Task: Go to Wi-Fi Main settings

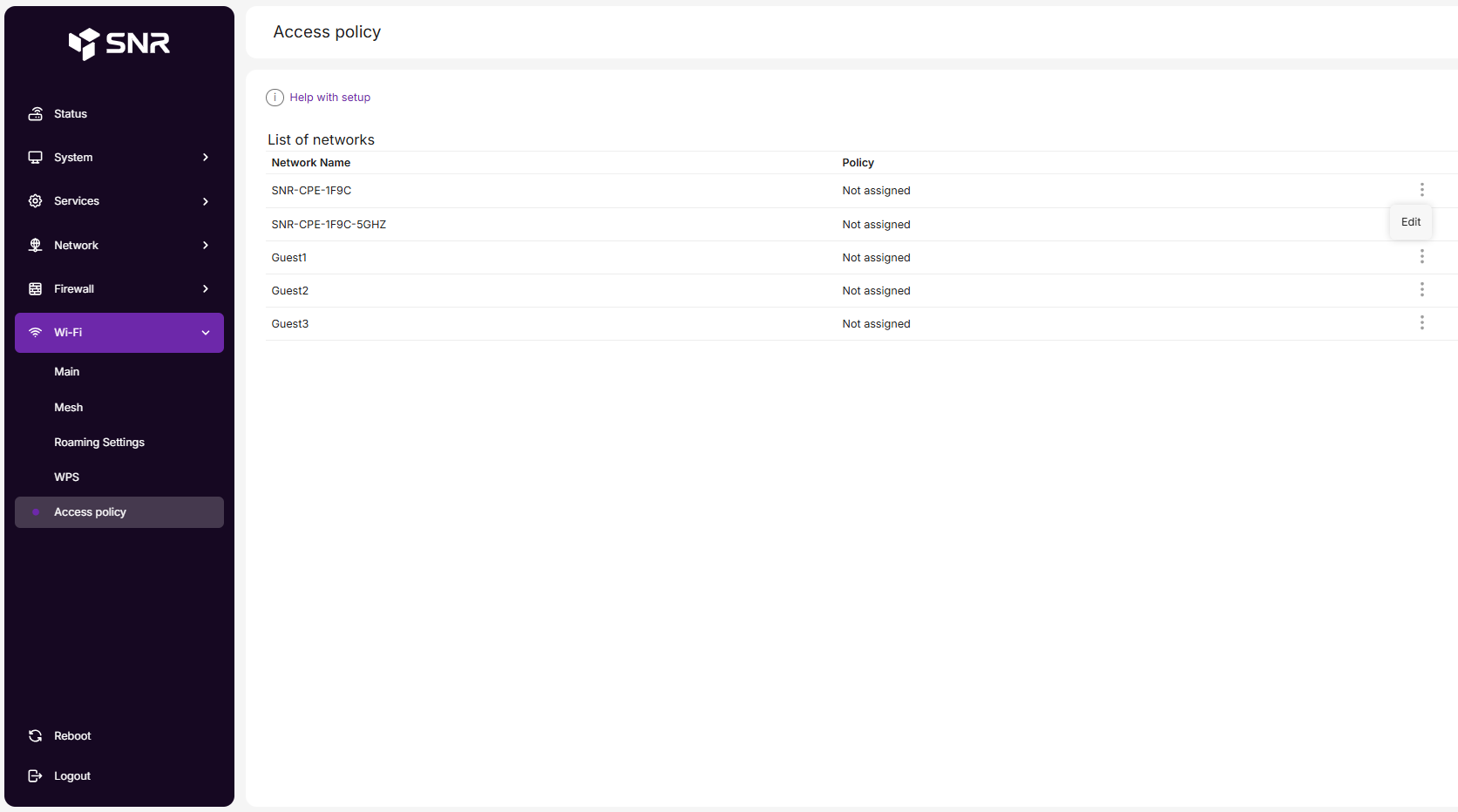Action: tap(67, 372)
